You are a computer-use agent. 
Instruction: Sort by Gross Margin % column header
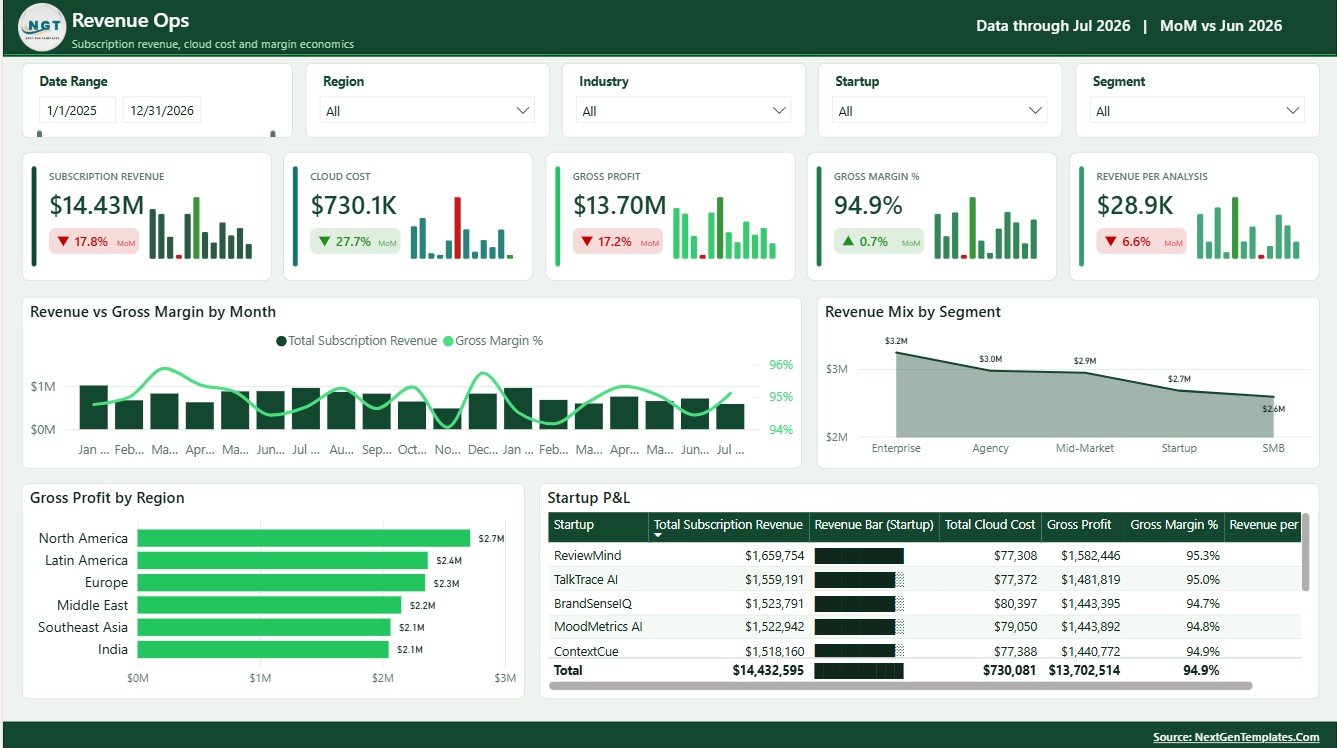coord(1174,525)
